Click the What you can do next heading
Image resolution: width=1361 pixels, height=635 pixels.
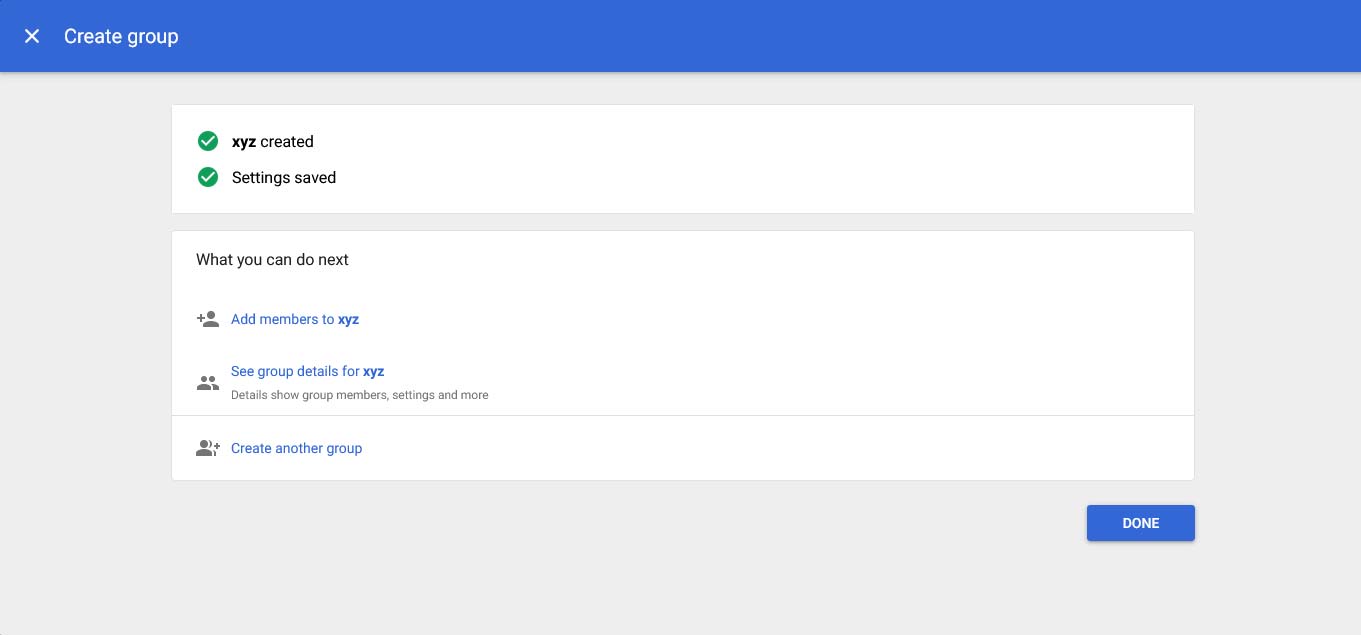click(272, 259)
